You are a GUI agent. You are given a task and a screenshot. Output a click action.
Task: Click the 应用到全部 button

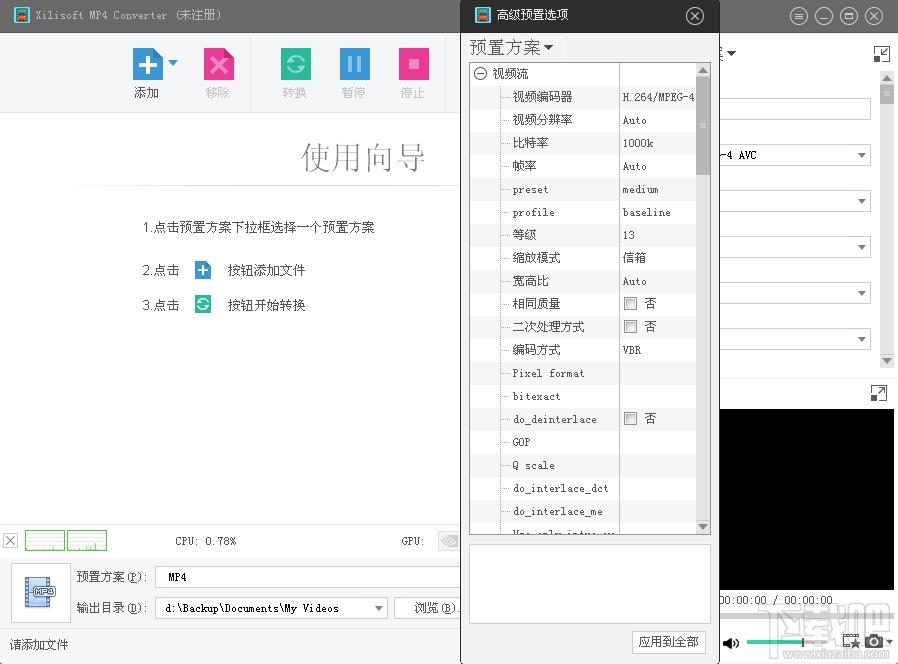click(668, 642)
